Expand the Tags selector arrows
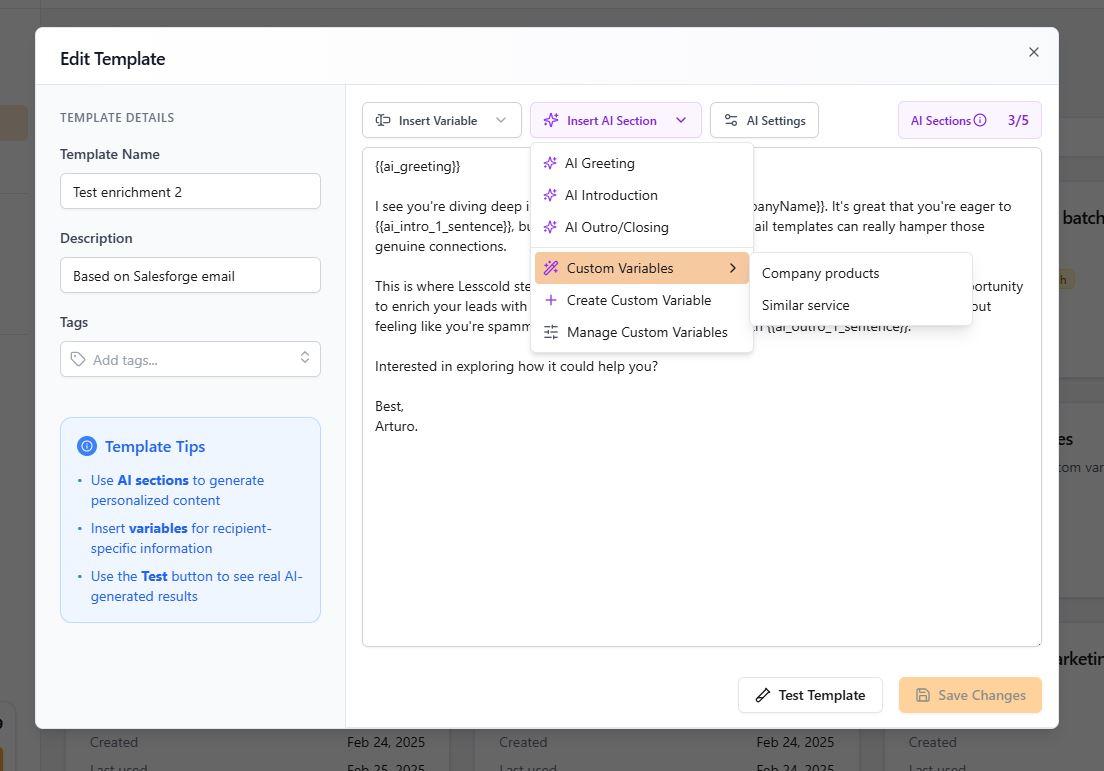 (305, 357)
